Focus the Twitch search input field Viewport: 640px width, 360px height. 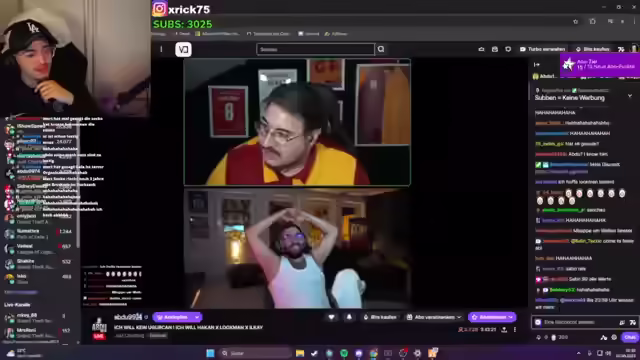(x=315, y=49)
